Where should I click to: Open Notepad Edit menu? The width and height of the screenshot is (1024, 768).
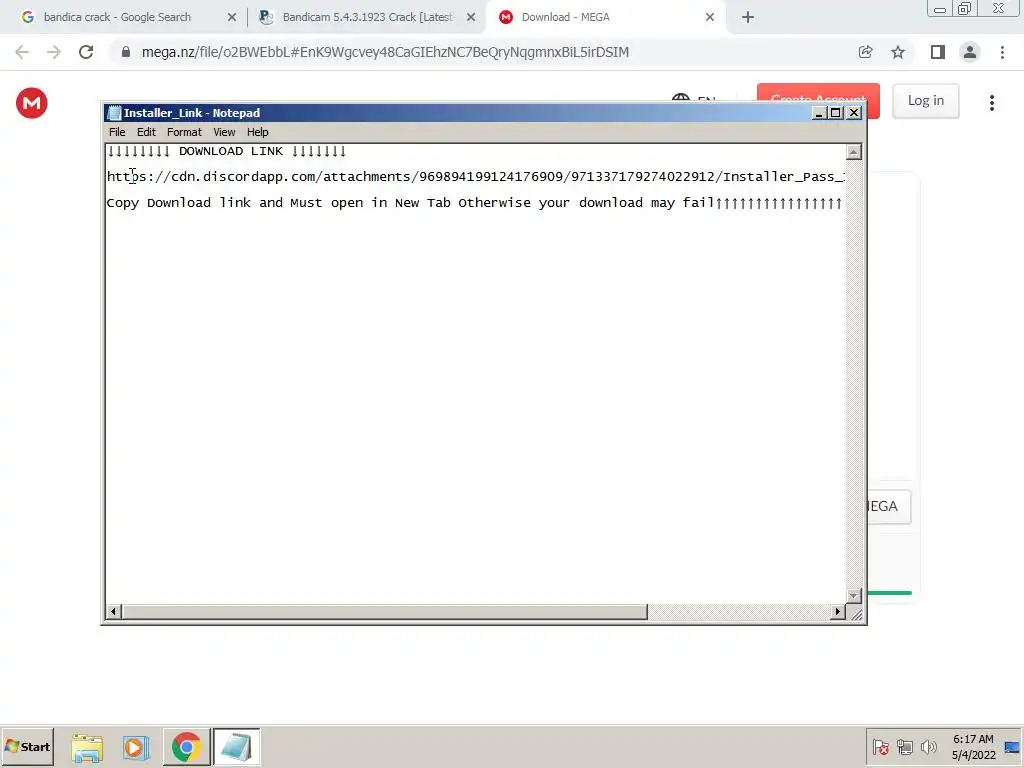tap(146, 132)
